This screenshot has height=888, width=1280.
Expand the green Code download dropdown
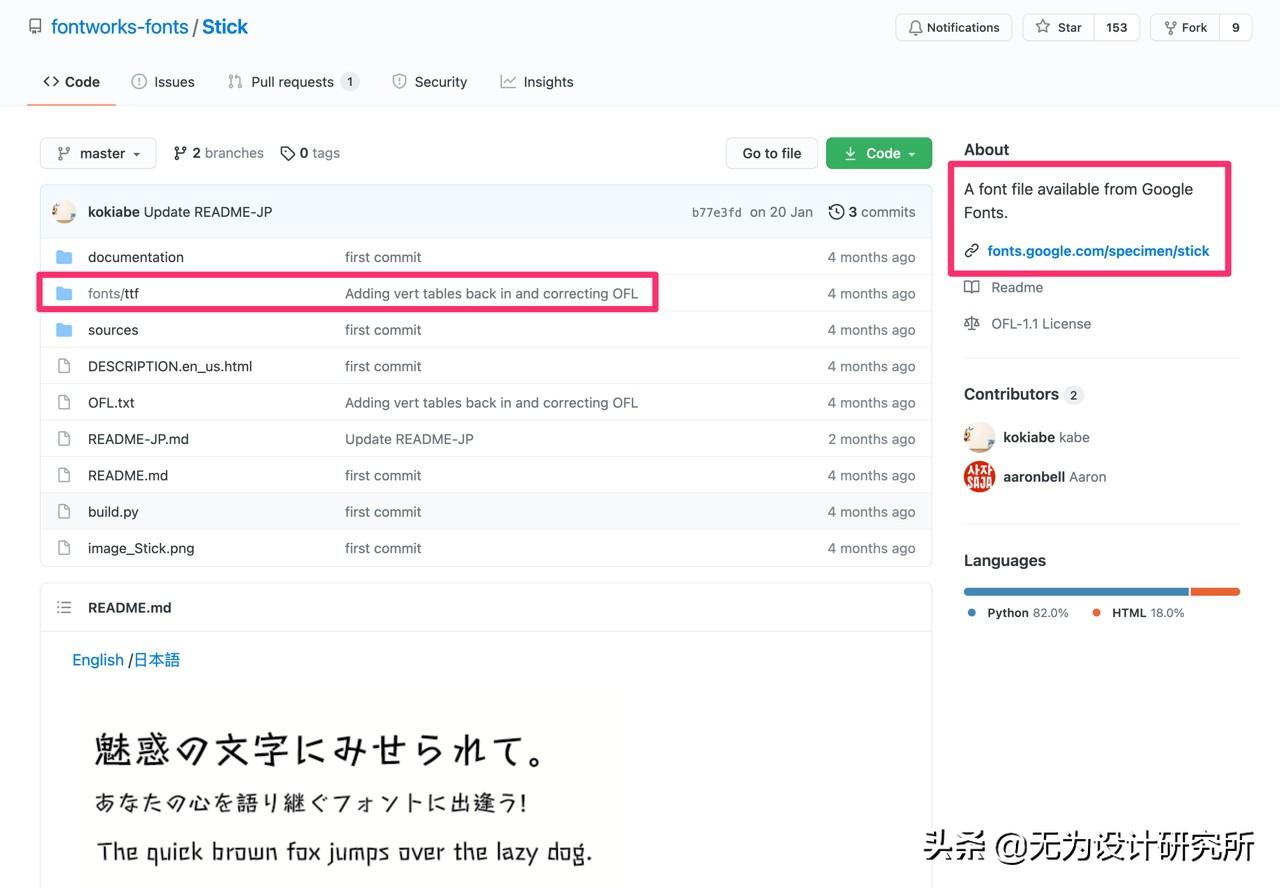click(x=879, y=153)
